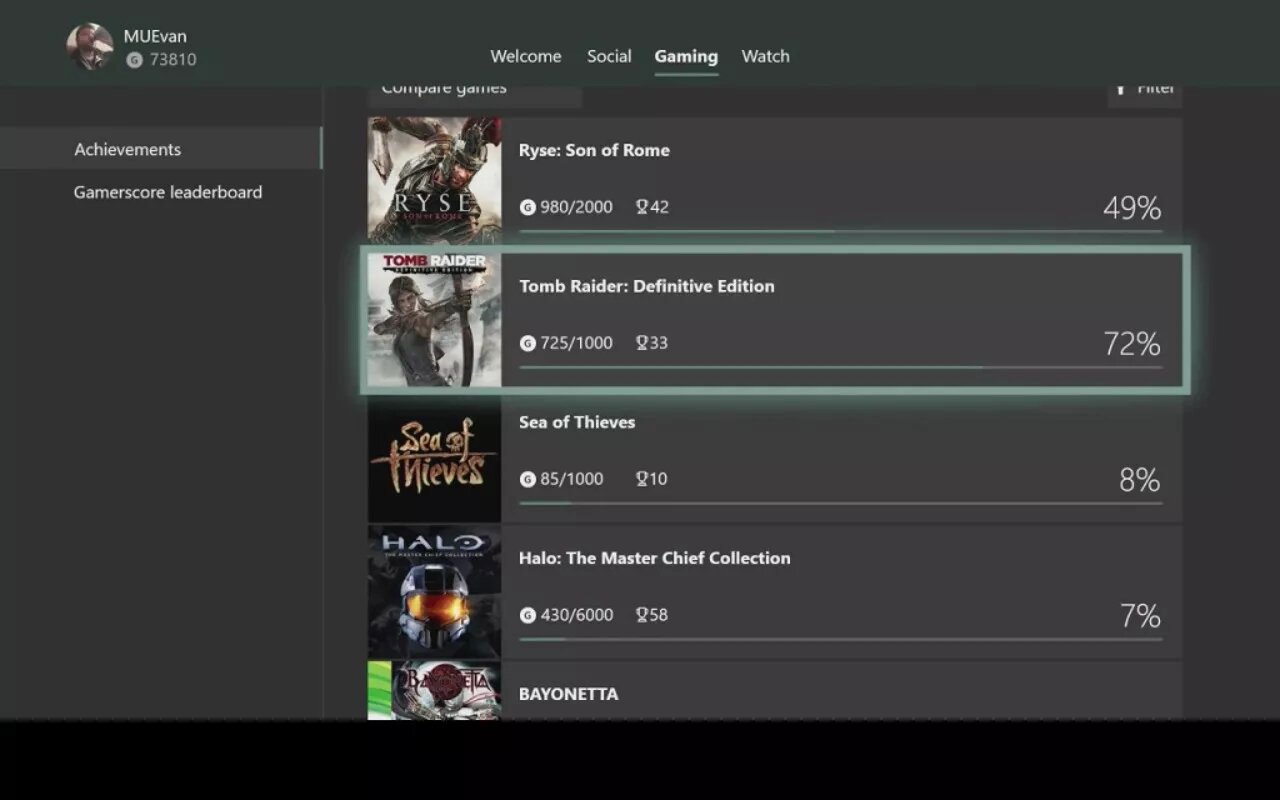
Task: Click gamerscore icon next to 85/1000
Action: (x=528, y=479)
